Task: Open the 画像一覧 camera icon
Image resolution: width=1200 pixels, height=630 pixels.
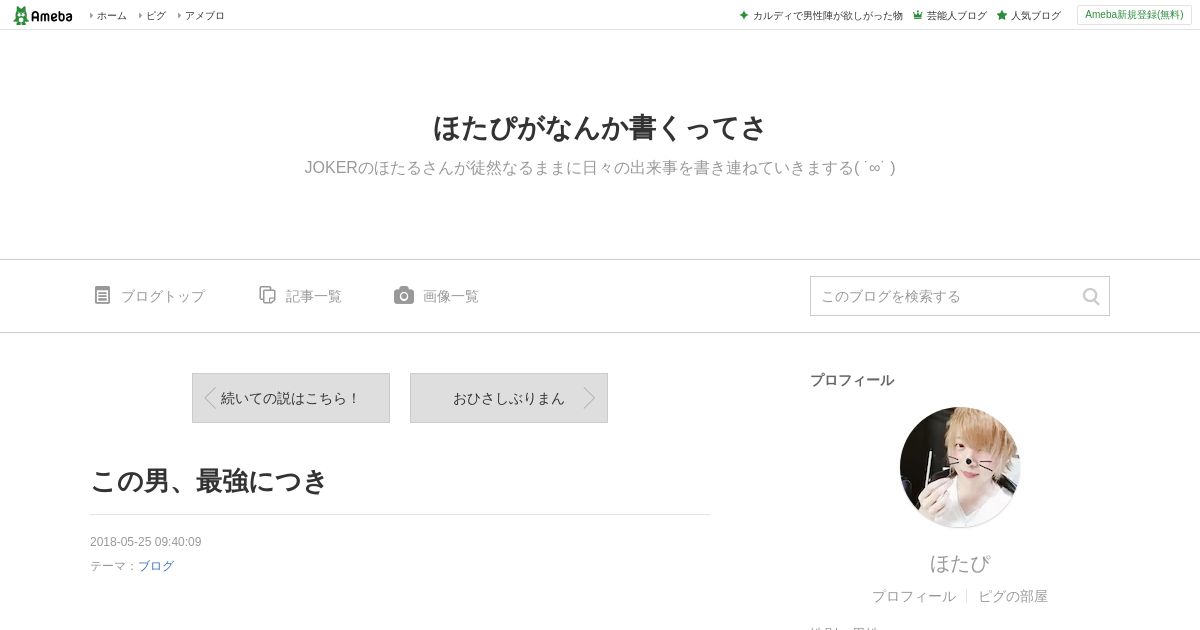Action: point(404,295)
